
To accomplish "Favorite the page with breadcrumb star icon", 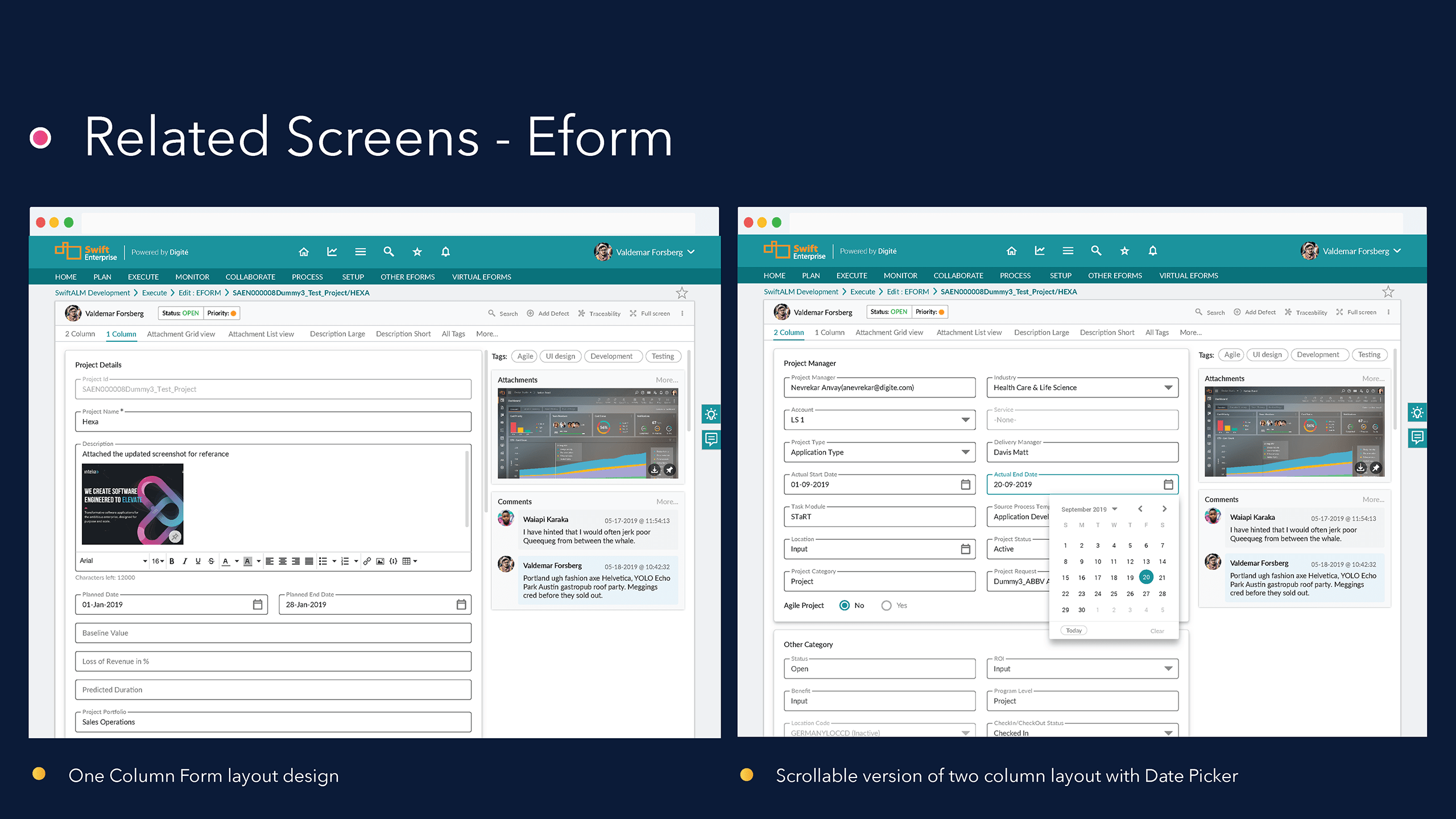I will tap(681, 293).
